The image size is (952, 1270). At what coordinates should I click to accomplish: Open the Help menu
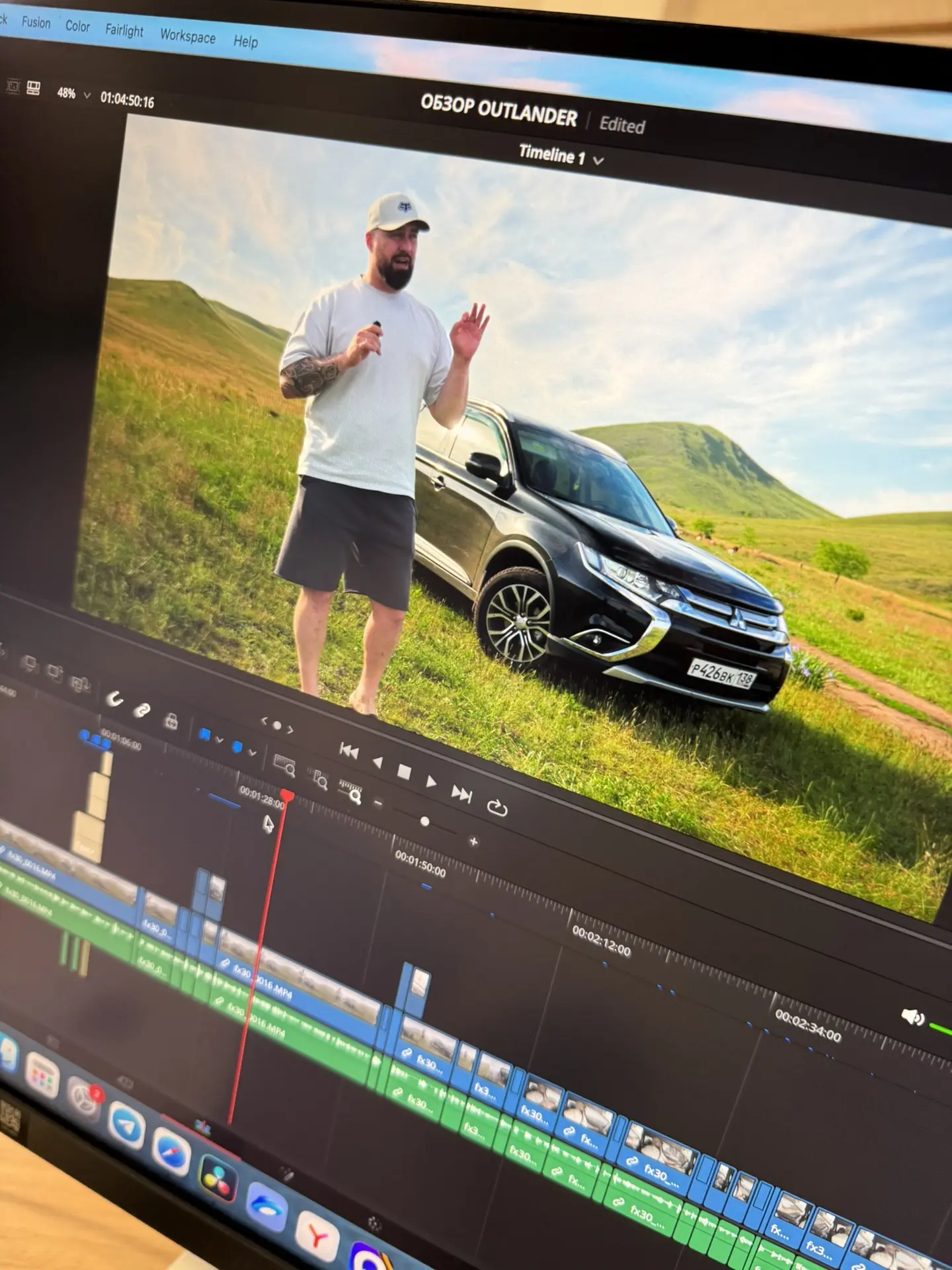pyautogui.click(x=245, y=42)
